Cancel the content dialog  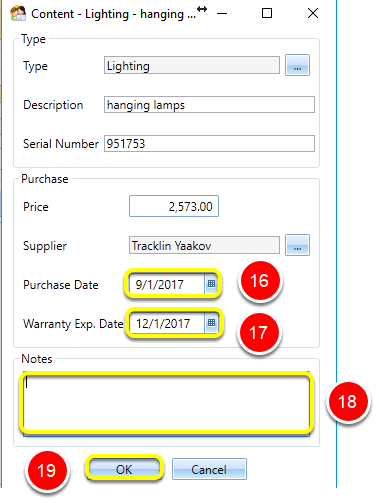209,469
